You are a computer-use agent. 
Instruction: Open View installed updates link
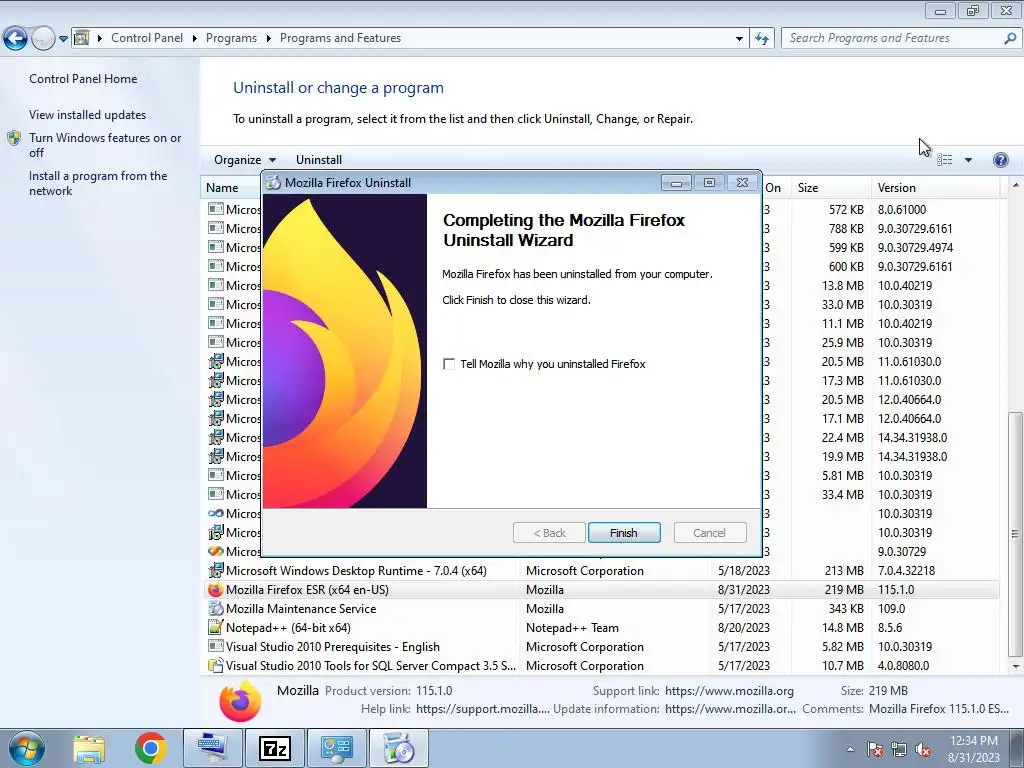point(88,114)
